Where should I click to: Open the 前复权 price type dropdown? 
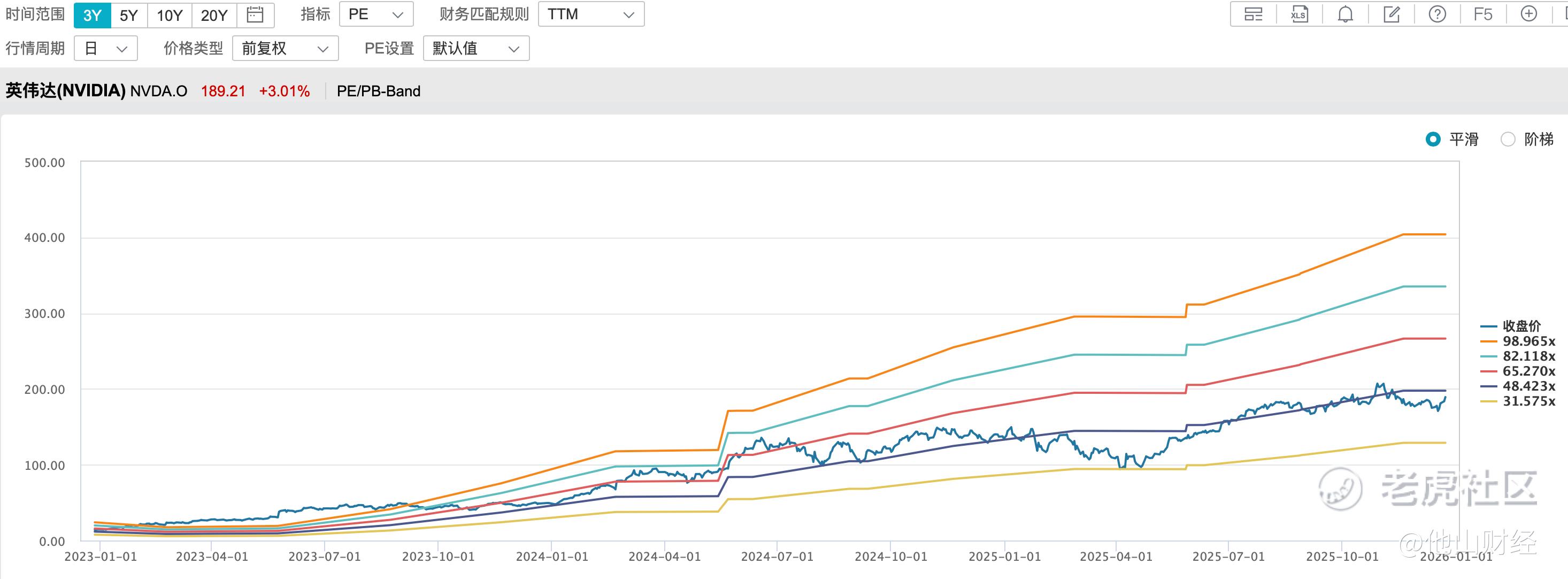coord(285,48)
